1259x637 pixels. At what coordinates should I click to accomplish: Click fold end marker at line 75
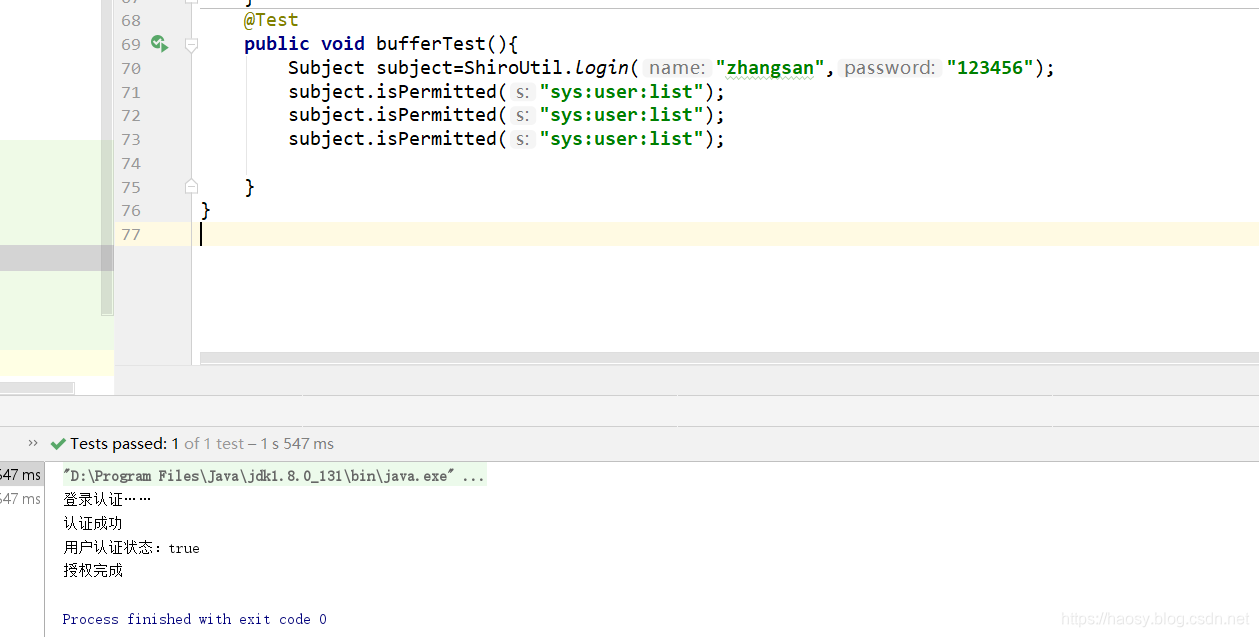coord(191,187)
